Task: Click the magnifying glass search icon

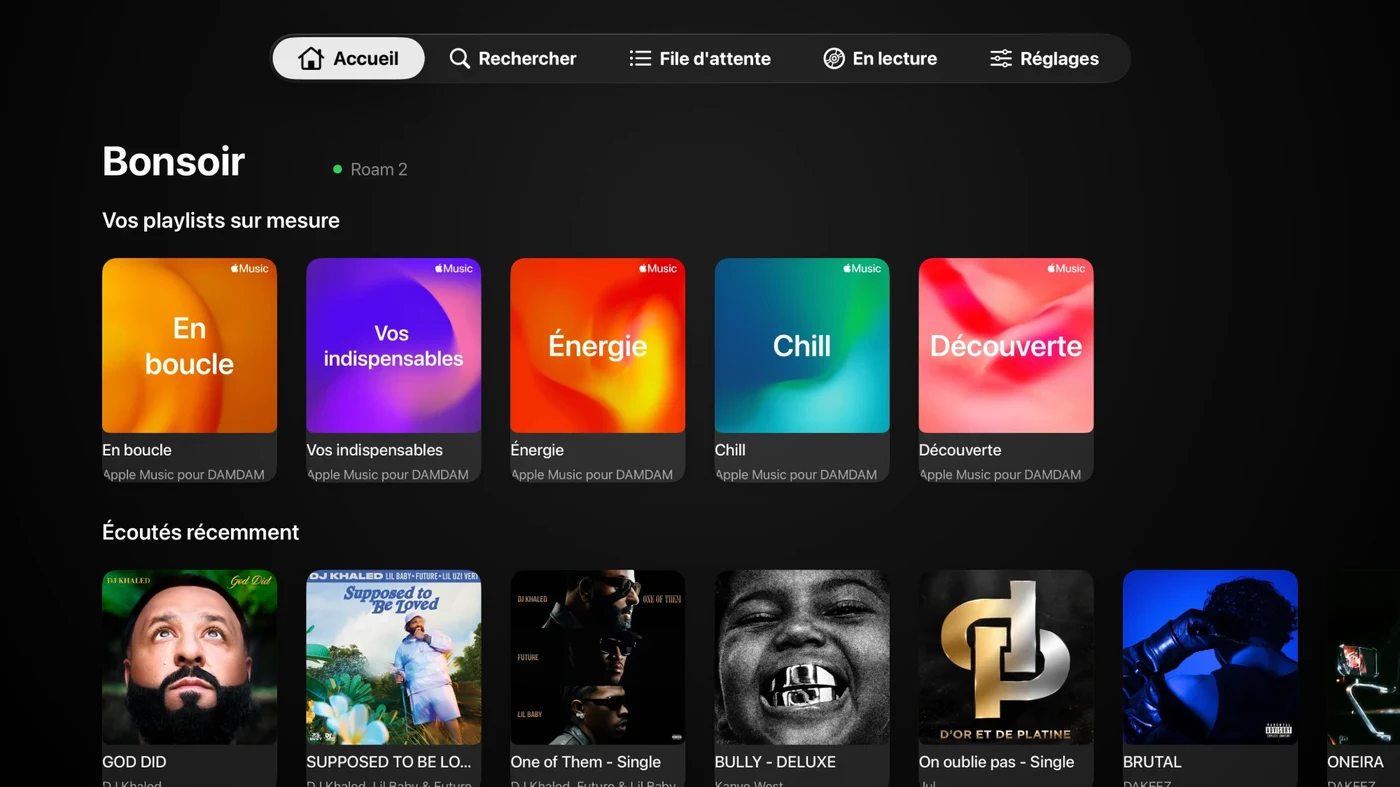Action: 460,59
